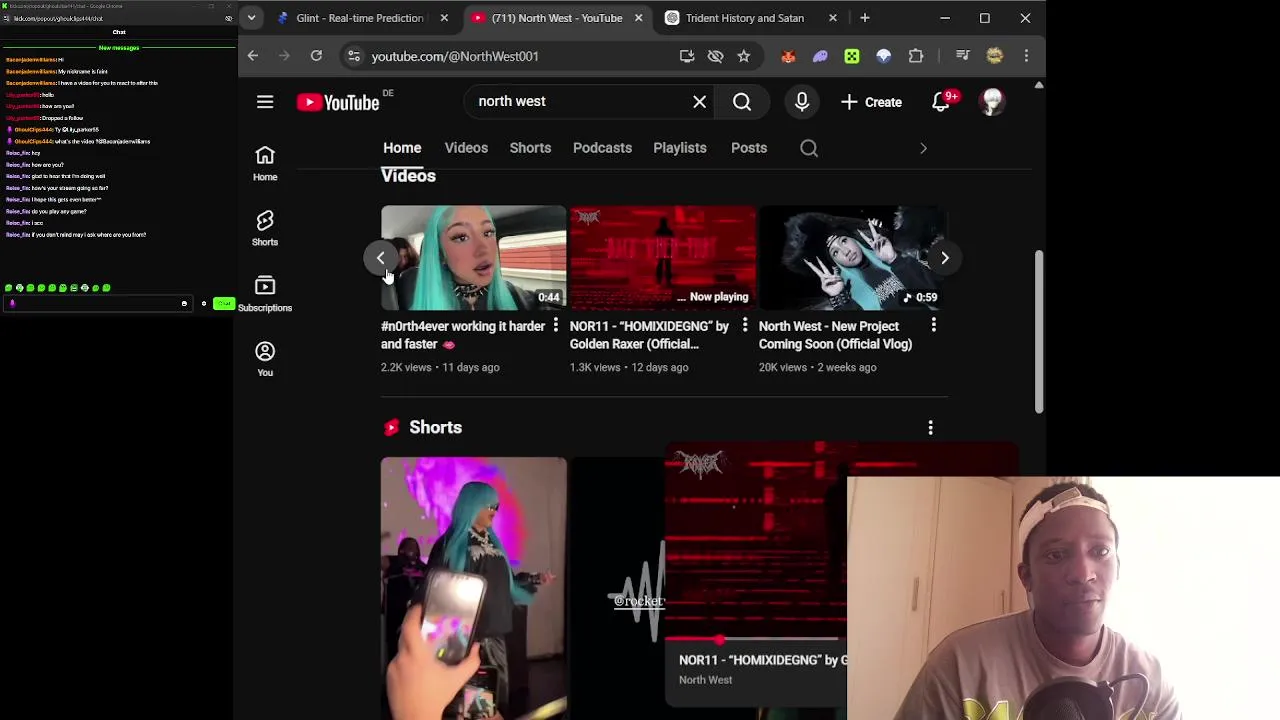The image size is (1280, 720).
Task: Play the '#n0rth4ever working it harder' thumbnail
Action: [473, 258]
